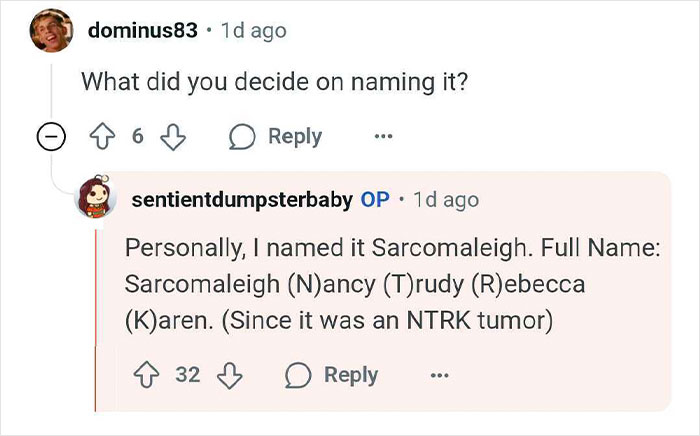Reply to sentientdumpsterbaby's comment
Screen dimensions: 700x436
click(332, 375)
